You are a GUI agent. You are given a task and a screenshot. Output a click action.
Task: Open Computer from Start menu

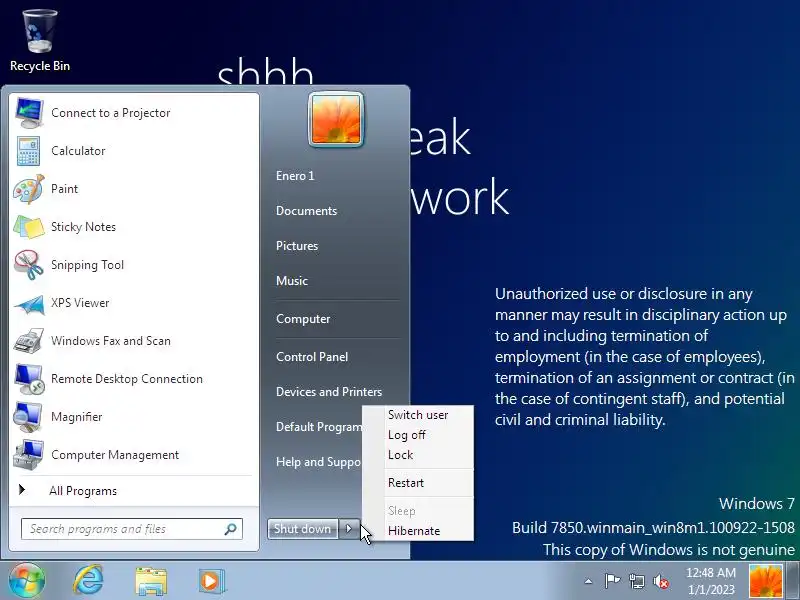tap(303, 319)
